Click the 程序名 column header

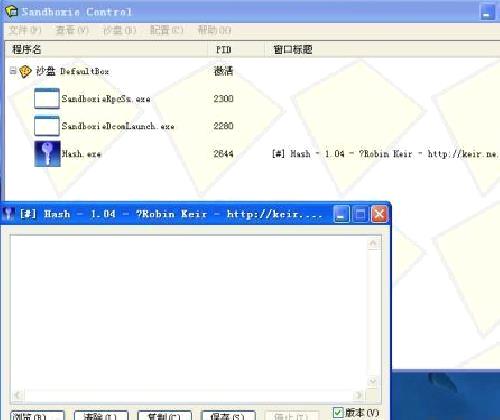(106, 49)
